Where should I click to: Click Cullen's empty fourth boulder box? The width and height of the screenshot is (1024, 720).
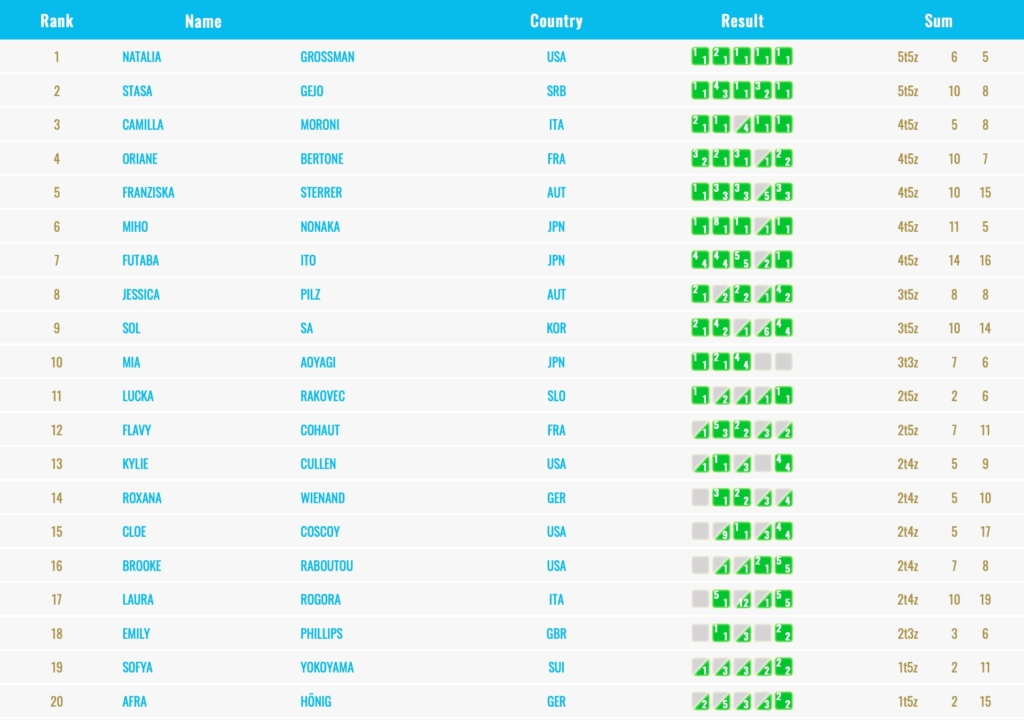pyautogui.click(x=763, y=464)
